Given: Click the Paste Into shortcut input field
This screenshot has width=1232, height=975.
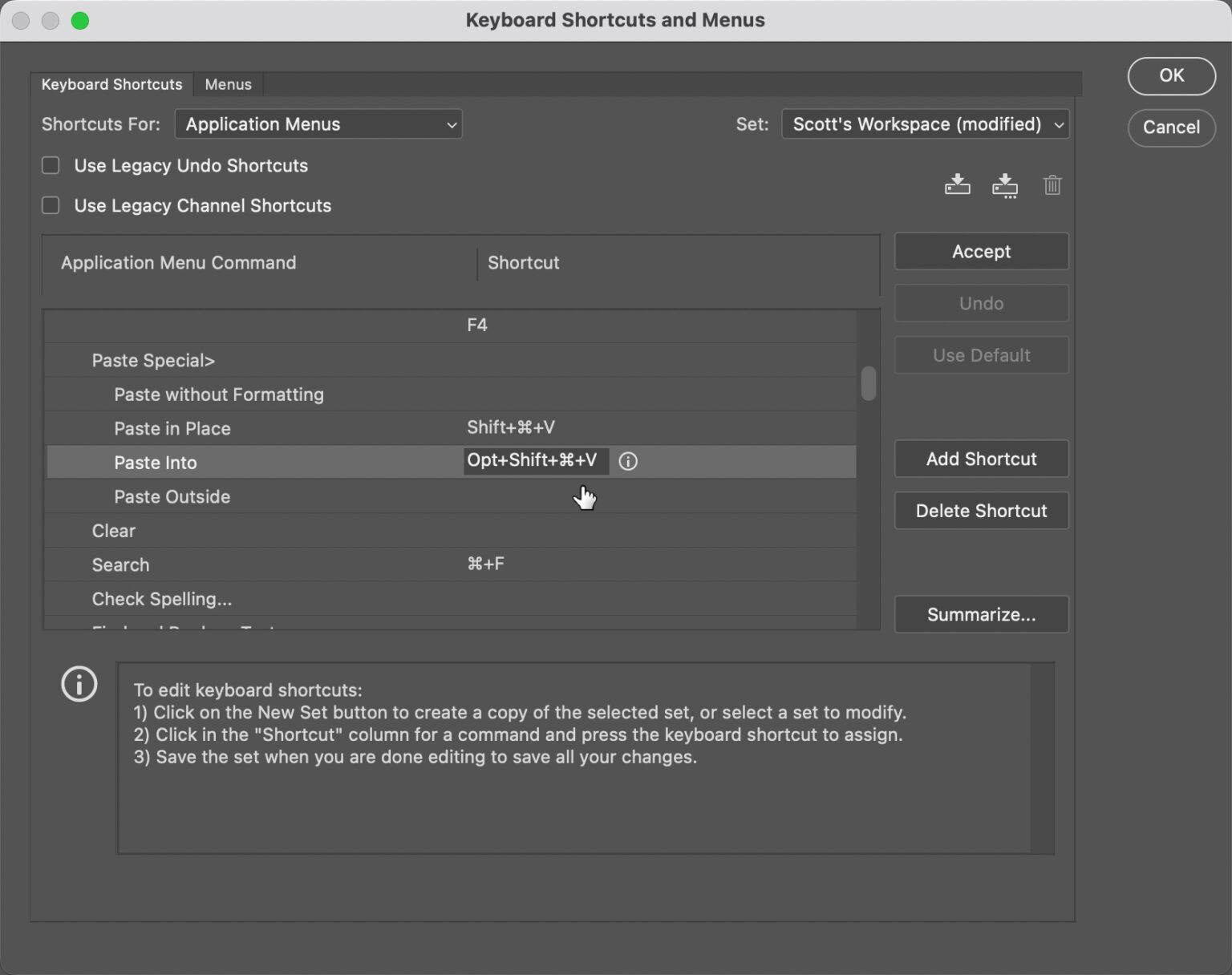Looking at the screenshot, I should [x=535, y=461].
